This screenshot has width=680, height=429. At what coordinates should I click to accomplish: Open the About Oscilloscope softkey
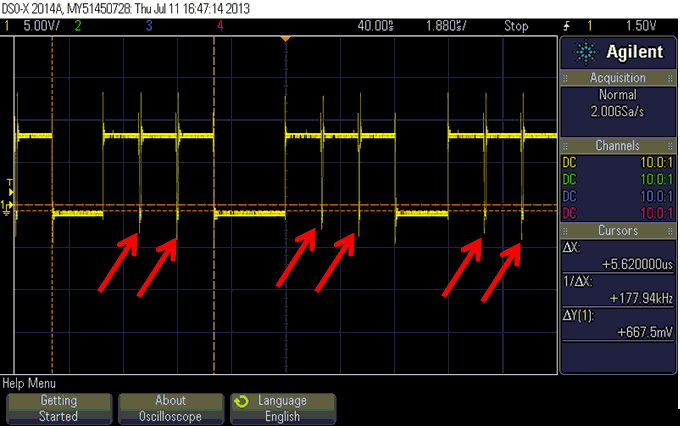[x=170, y=408]
